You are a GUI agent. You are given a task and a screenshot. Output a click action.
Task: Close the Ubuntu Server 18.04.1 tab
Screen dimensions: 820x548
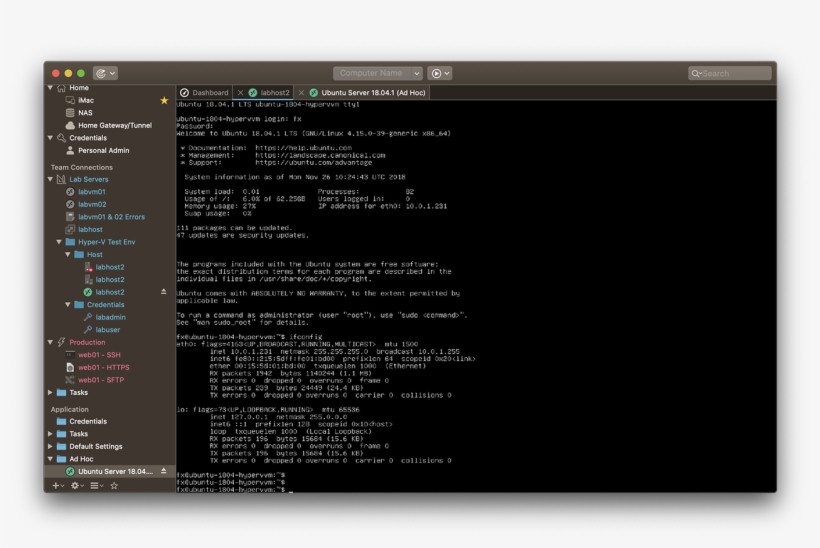[301, 93]
